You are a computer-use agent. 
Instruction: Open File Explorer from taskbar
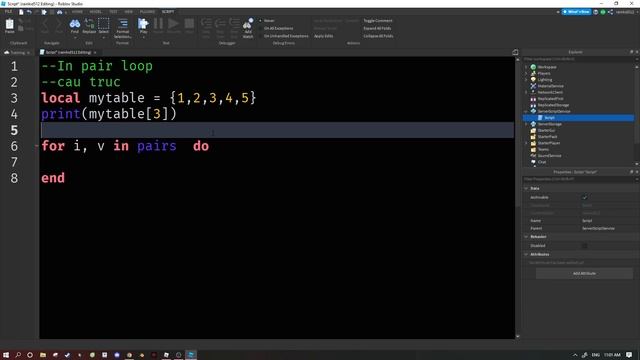coord(42,355)
